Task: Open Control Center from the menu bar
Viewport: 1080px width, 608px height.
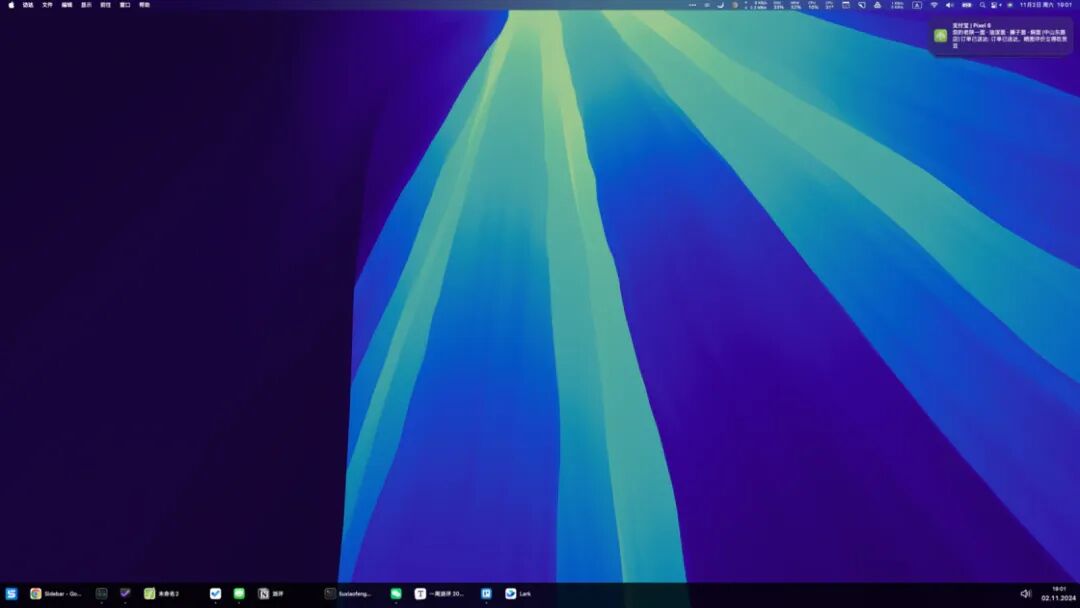Action: [995, 5]
